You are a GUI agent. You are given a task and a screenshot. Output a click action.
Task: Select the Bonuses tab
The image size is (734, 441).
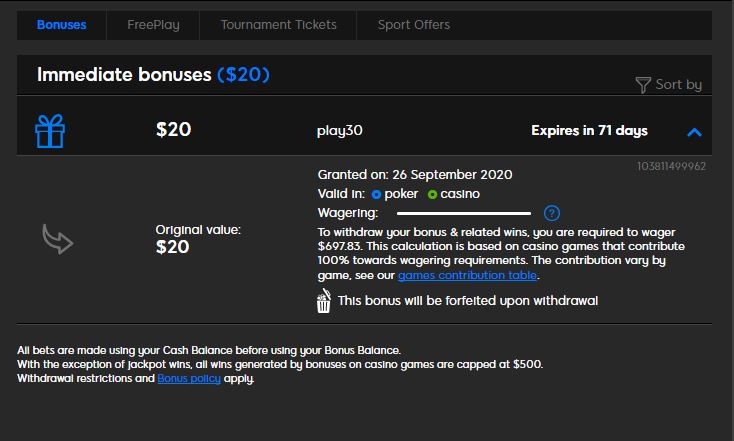point(61,25)
